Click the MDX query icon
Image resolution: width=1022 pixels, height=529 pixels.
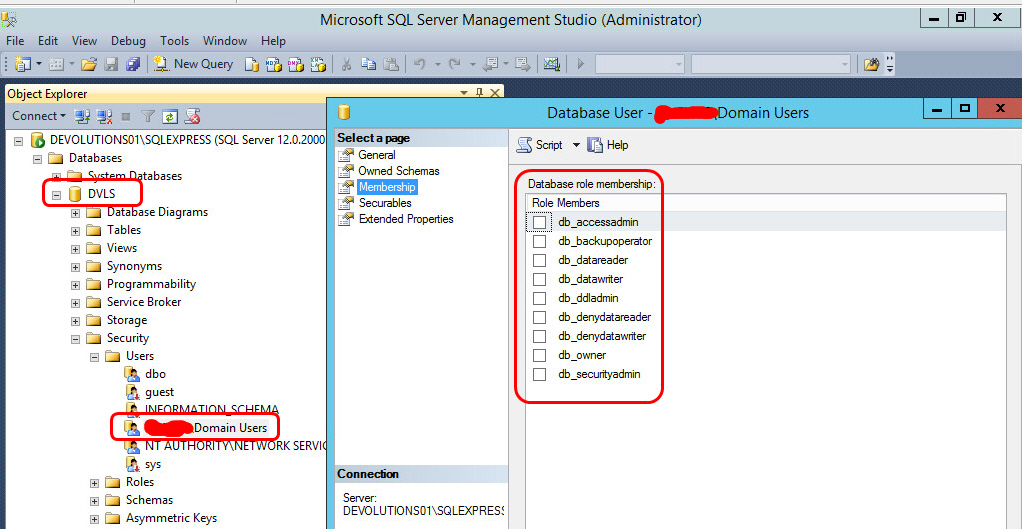(x=274, y=64)
